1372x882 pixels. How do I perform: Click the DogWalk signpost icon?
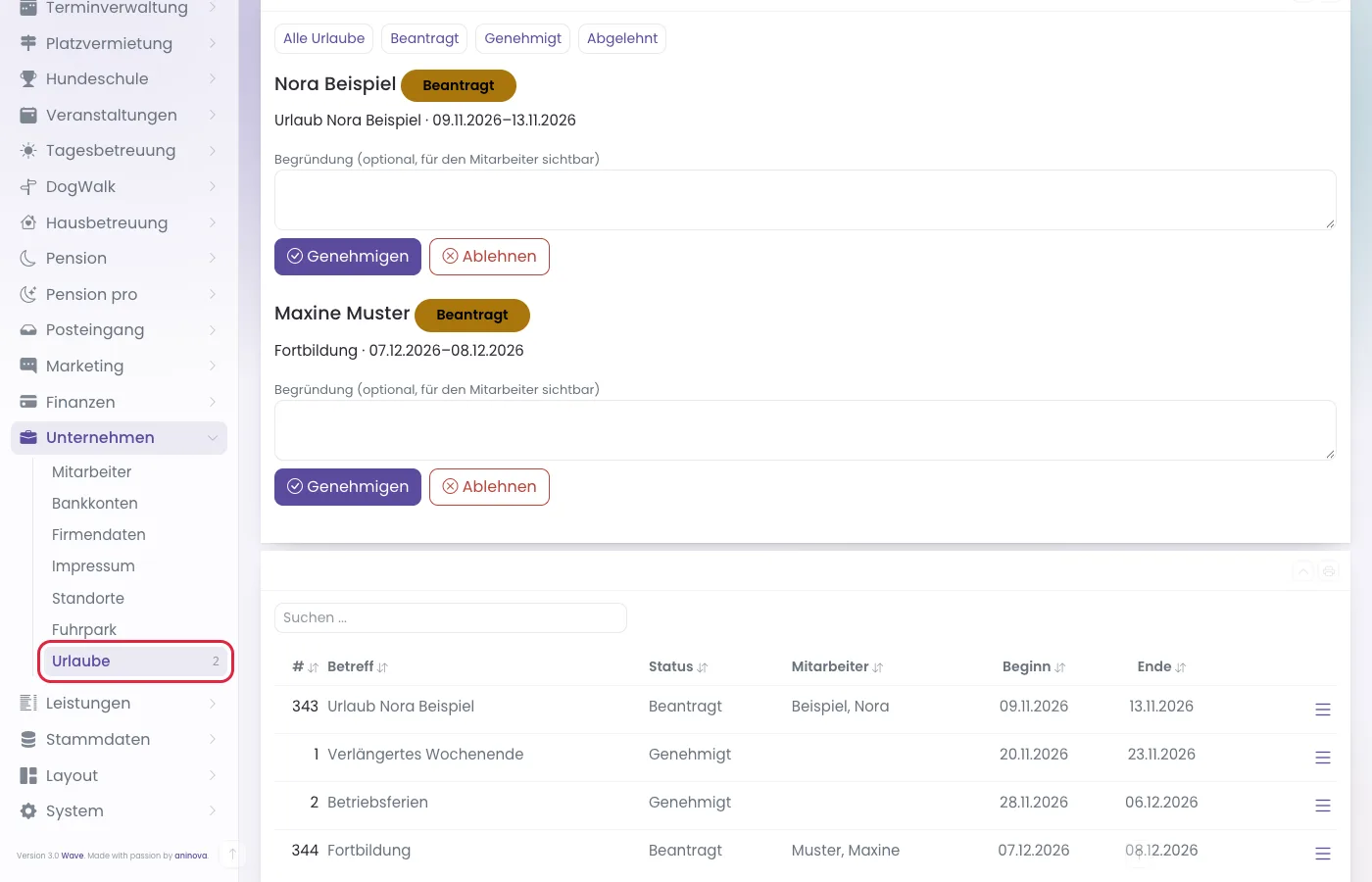pyautogui.click(x=28, y=186)
